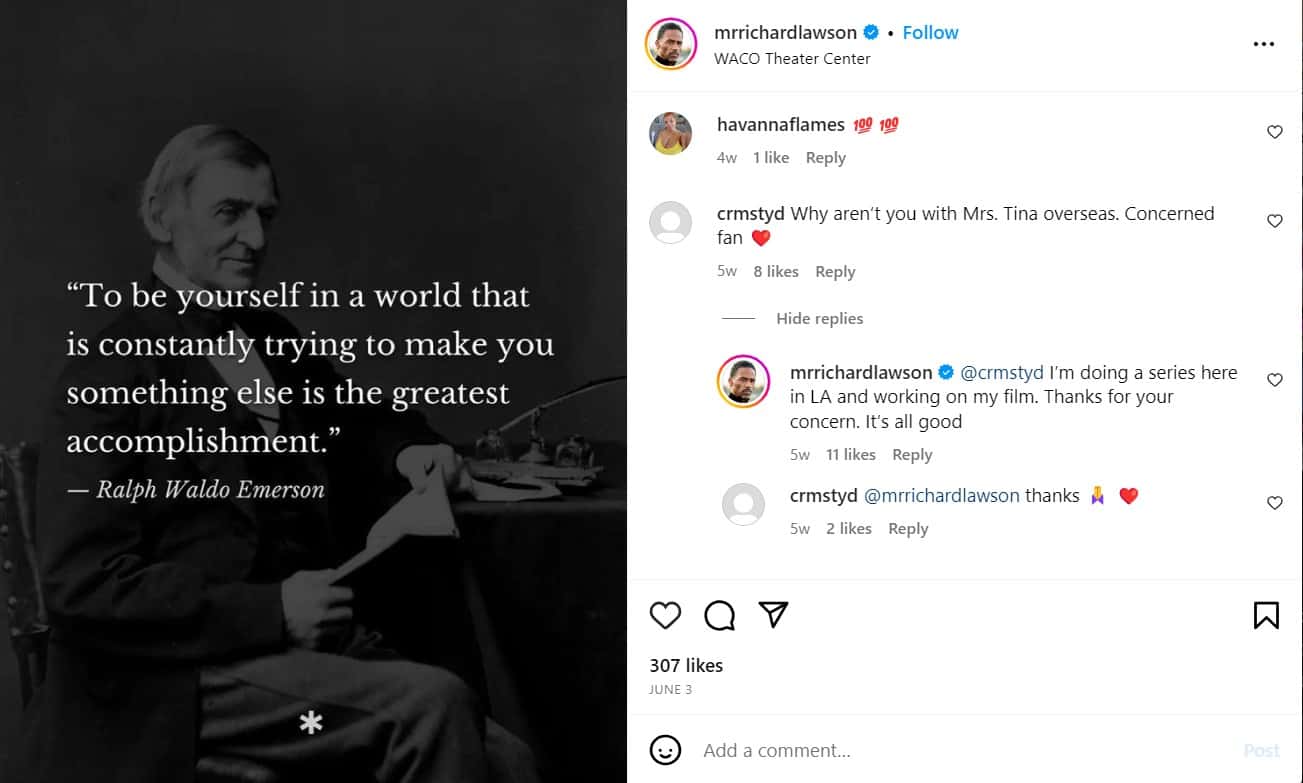
Task: View the 307 likes list
Action: click(x=685, y=665)
